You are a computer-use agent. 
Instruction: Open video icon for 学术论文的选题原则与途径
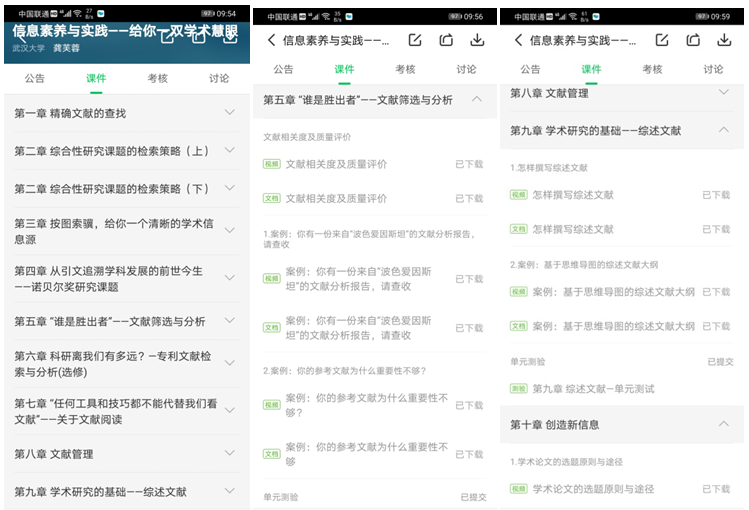[x=518, y=489]
